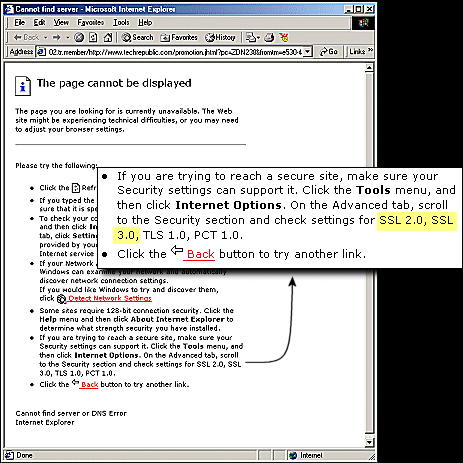
Task: Click the IE page icon in Address bar
Action: click(41, 52)
